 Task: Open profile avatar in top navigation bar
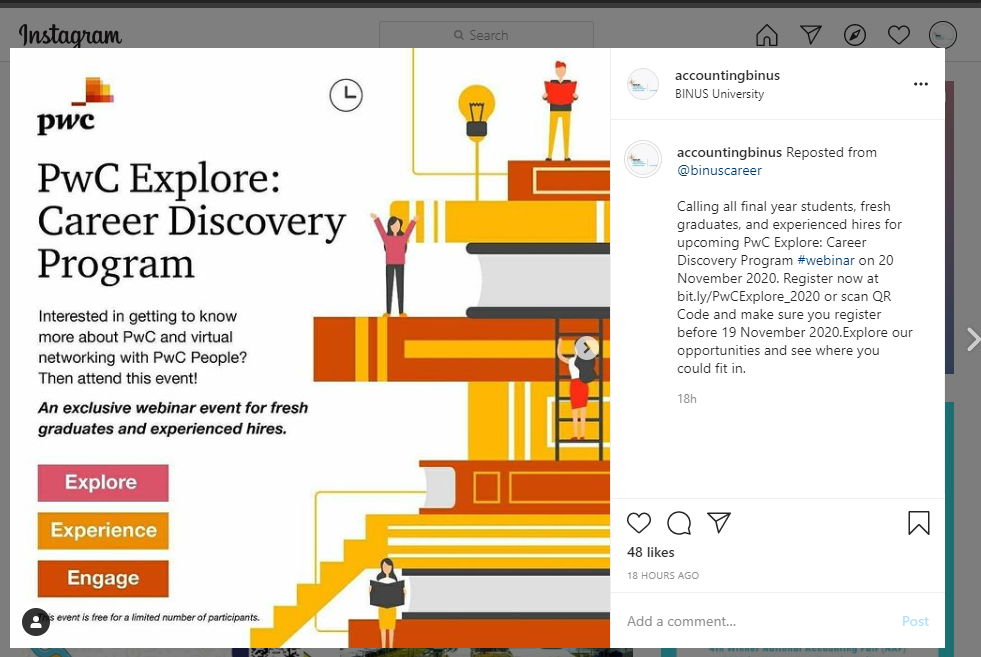(943, 35)
